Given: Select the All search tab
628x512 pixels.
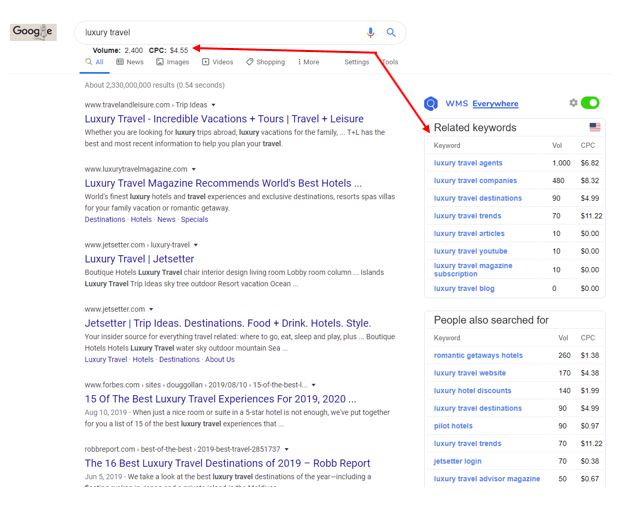Looking at the screenshot, I should pos(95,62).
